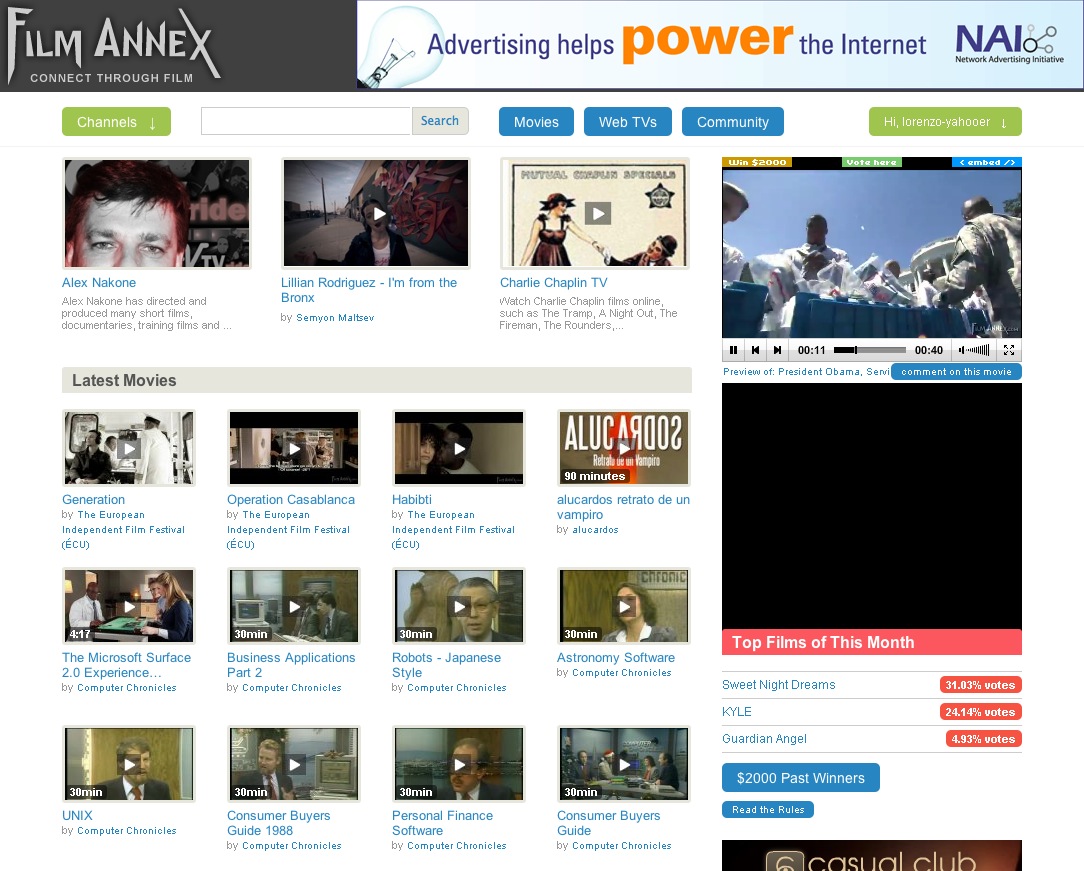The width and height of the screenshot is (1084, 871).
Task: Open Computer Chronicles link under UNIX
Action: [x=127, y=831]
